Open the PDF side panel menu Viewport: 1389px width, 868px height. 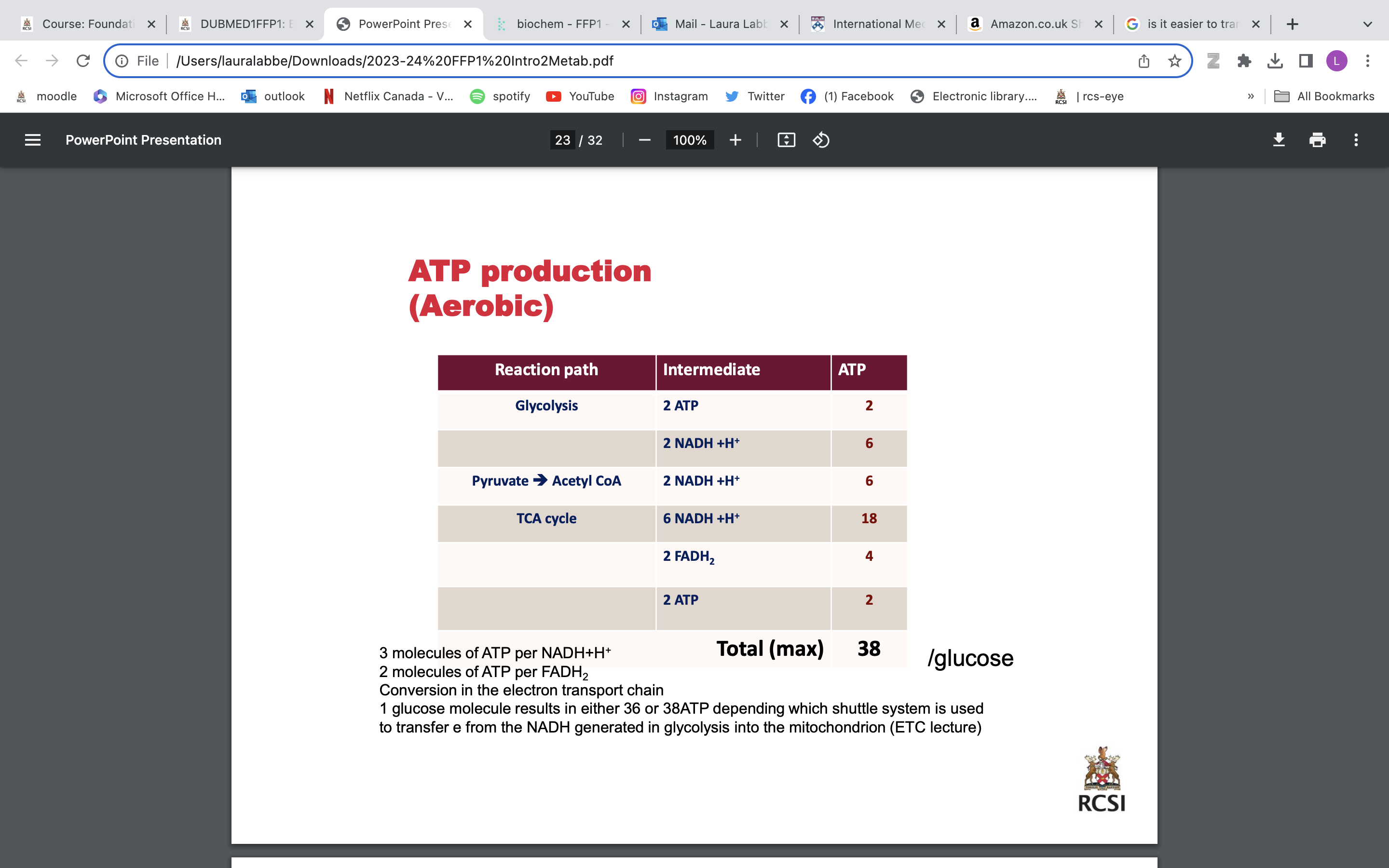tap(33, 139)
